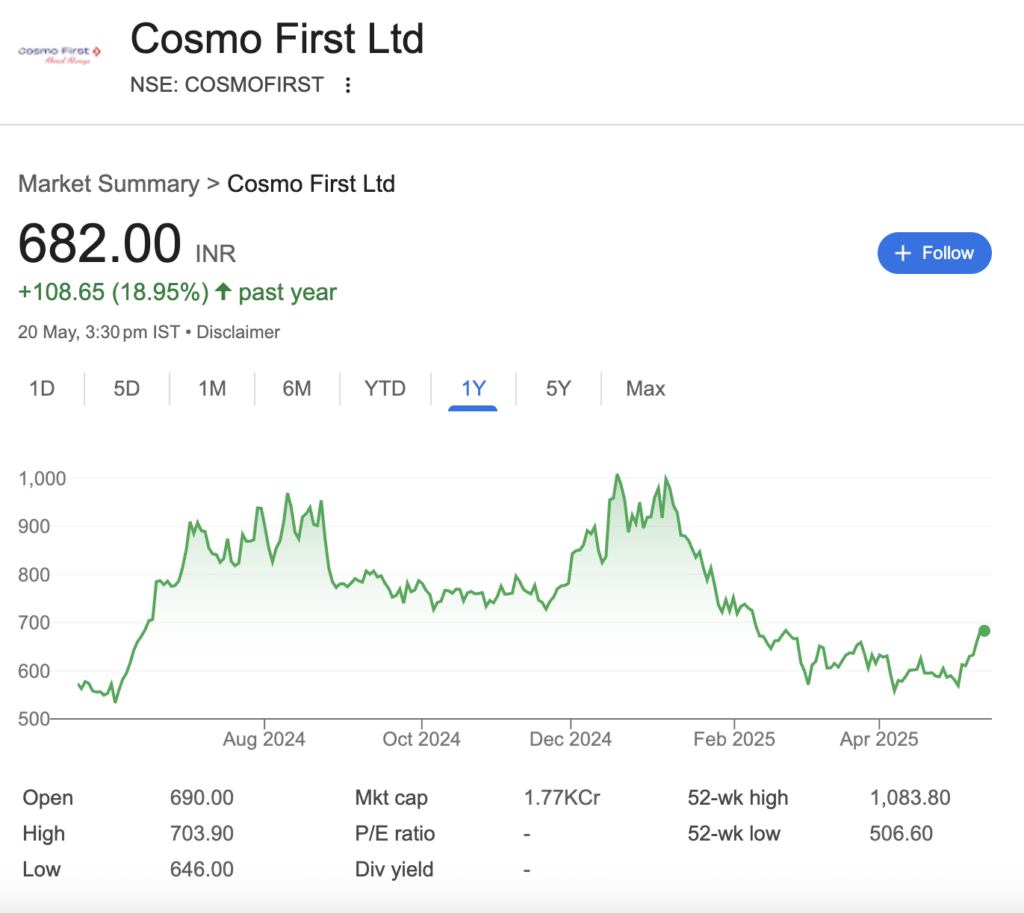Open the 5Y chart range
Viewport: 1024px width, 913px height.
point(558,388)
